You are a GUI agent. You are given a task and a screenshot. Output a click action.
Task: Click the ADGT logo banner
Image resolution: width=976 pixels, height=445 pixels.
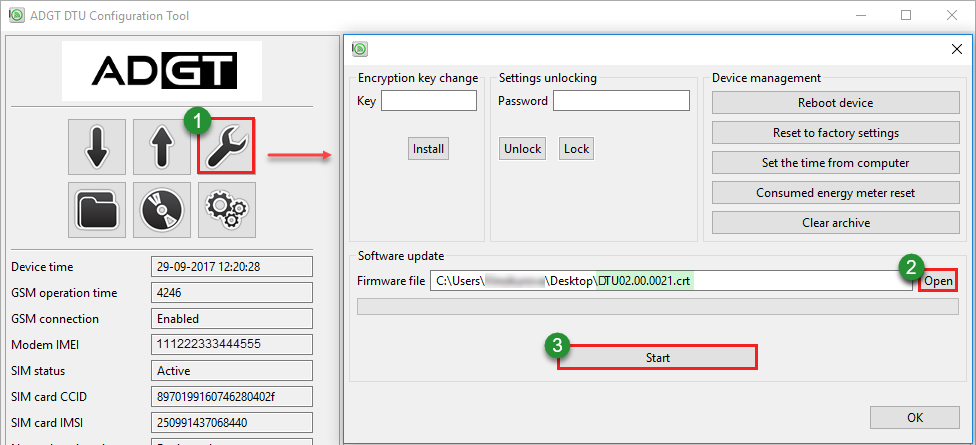pyautogui.click(x=162, y=70)
